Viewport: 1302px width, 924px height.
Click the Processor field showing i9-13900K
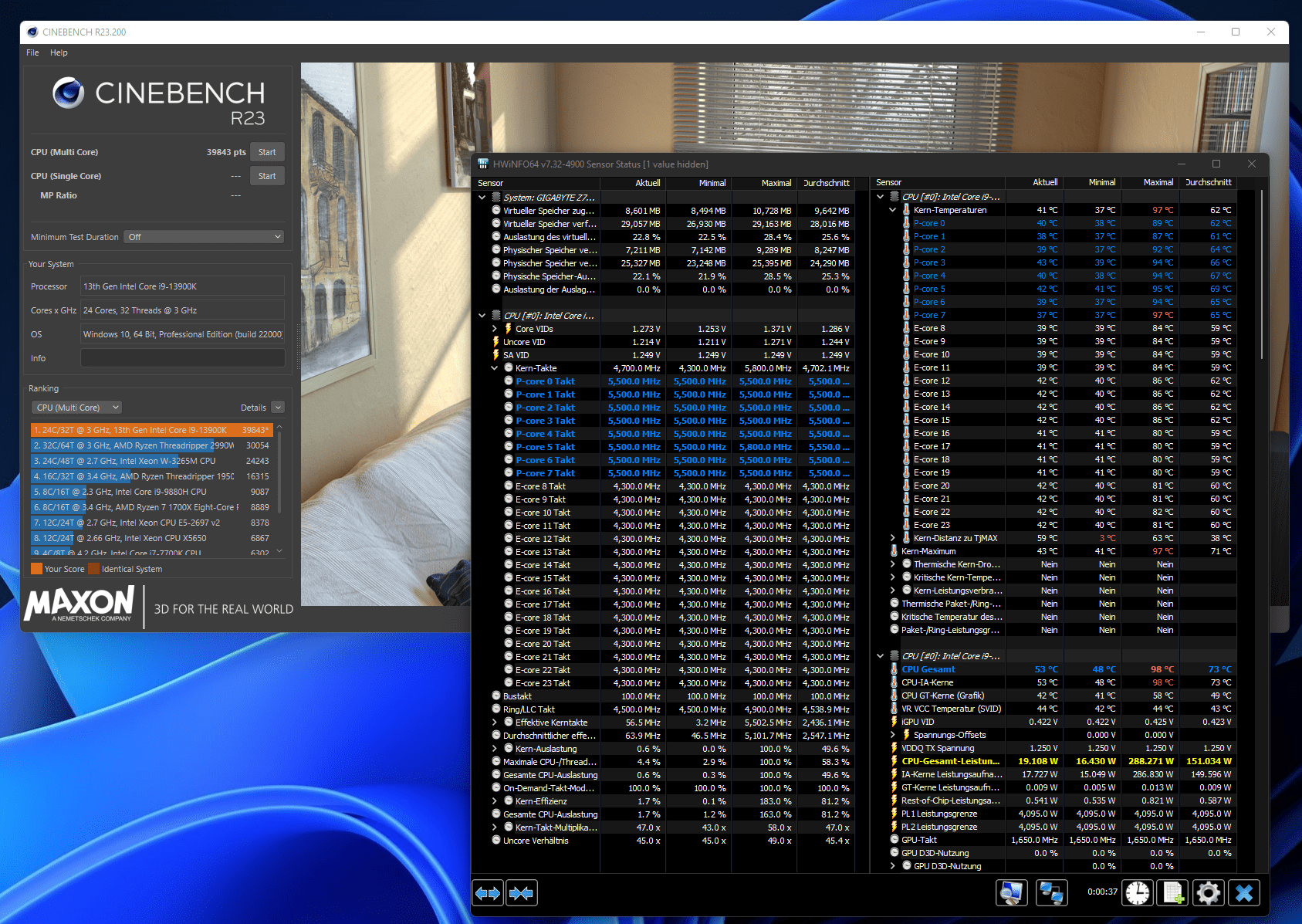click(183, 286)
